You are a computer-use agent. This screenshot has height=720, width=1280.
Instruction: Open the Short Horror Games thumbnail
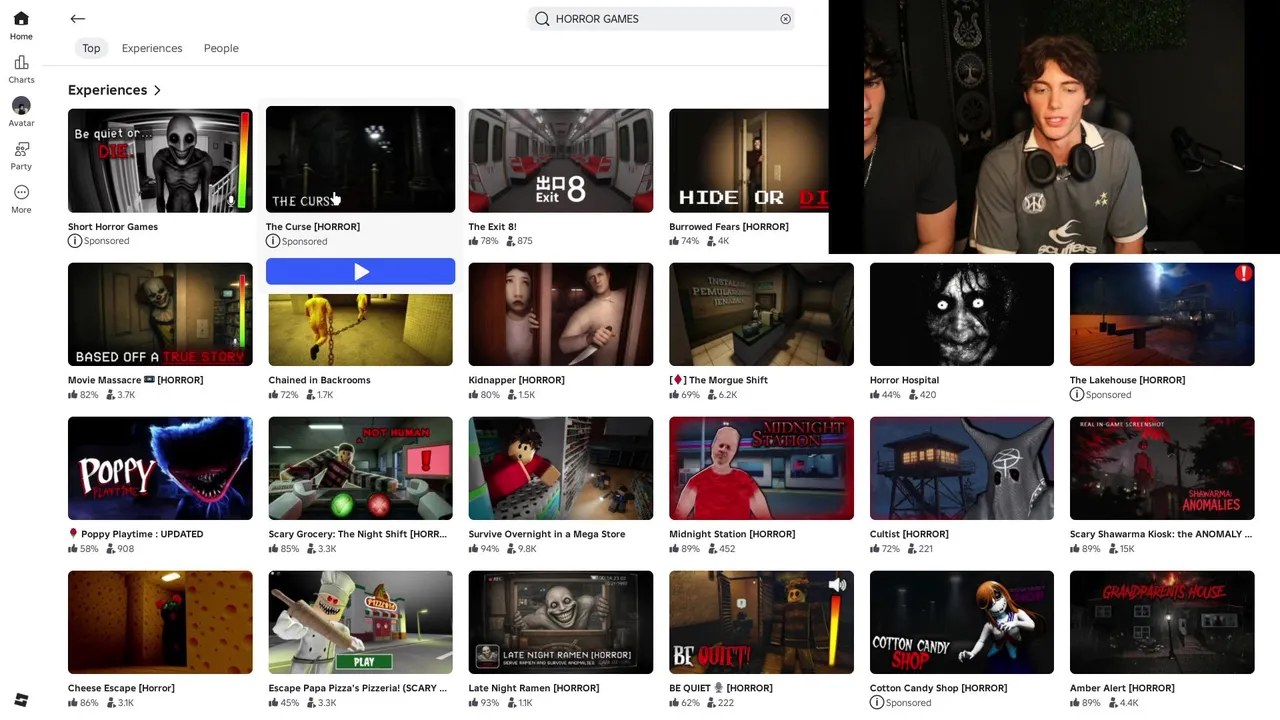coord(160,160)
